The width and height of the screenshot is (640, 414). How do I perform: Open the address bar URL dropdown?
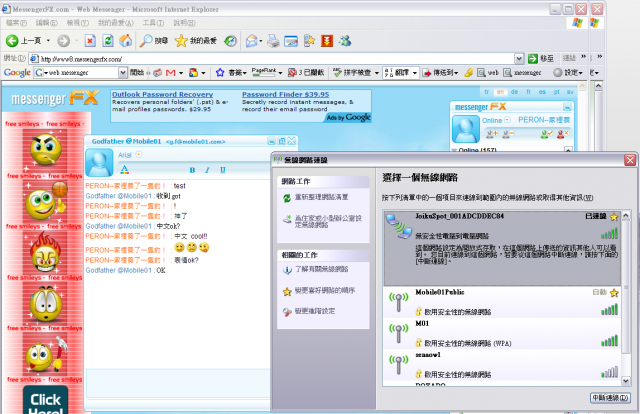coord(519,59)
